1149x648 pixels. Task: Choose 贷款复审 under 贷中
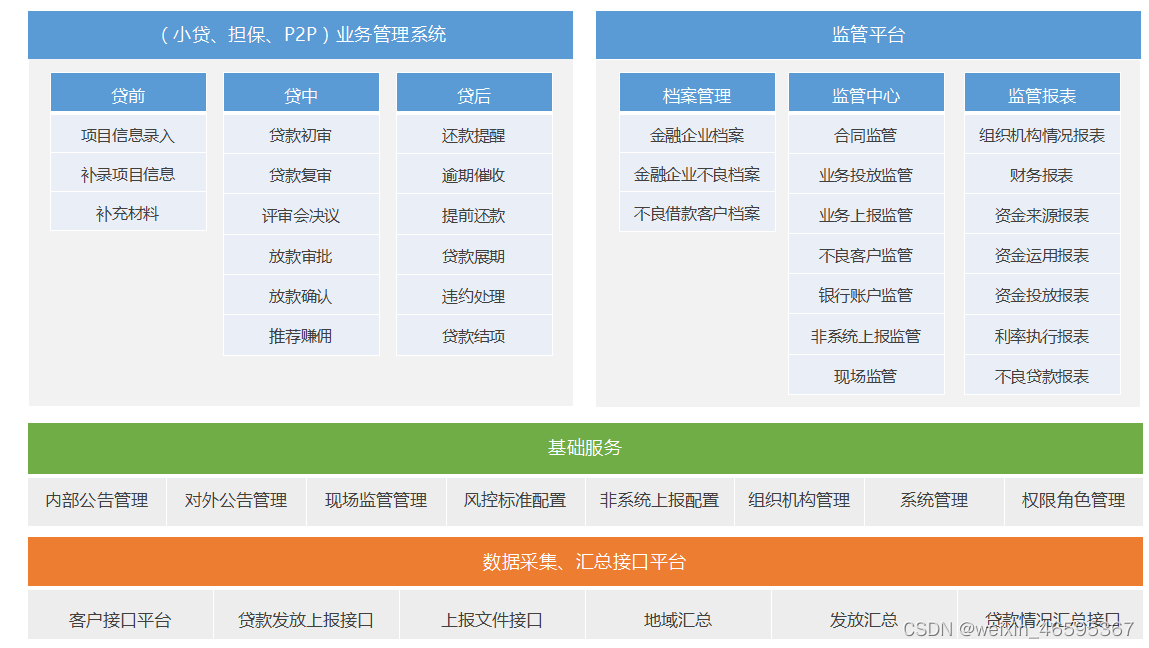[x=301, y=174]
